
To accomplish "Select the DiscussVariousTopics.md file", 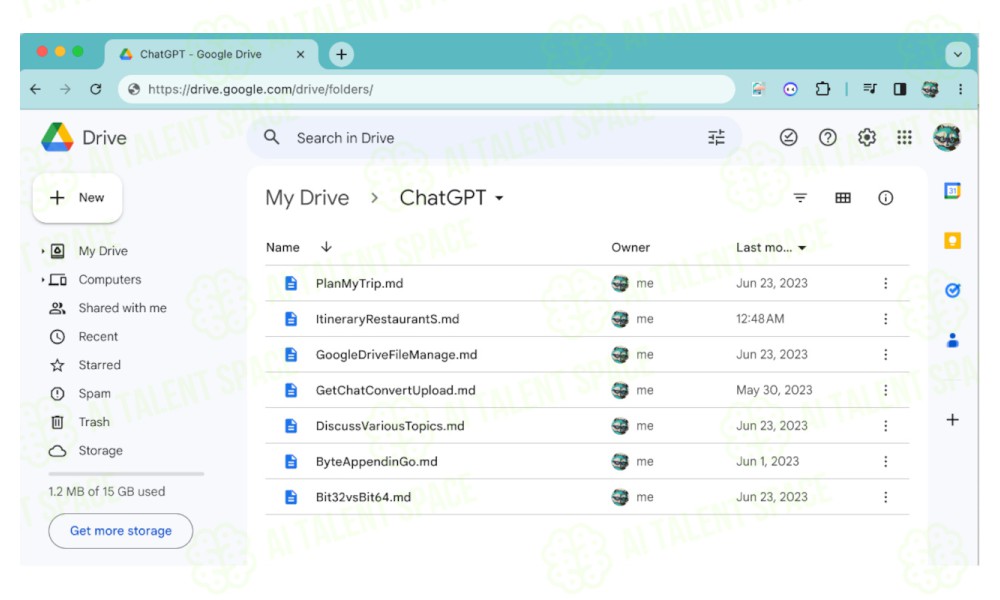I will click(587, 426).
